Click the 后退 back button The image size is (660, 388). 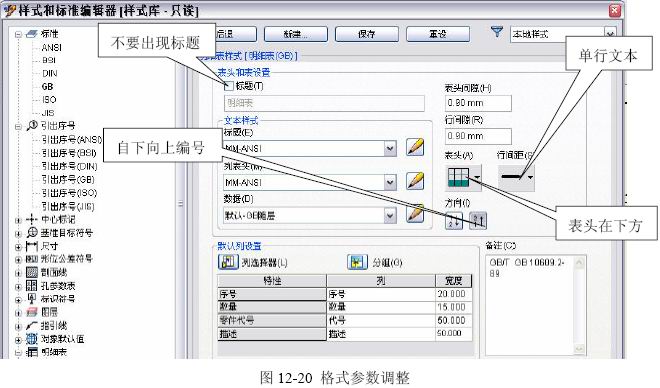(x=235, y=34)
